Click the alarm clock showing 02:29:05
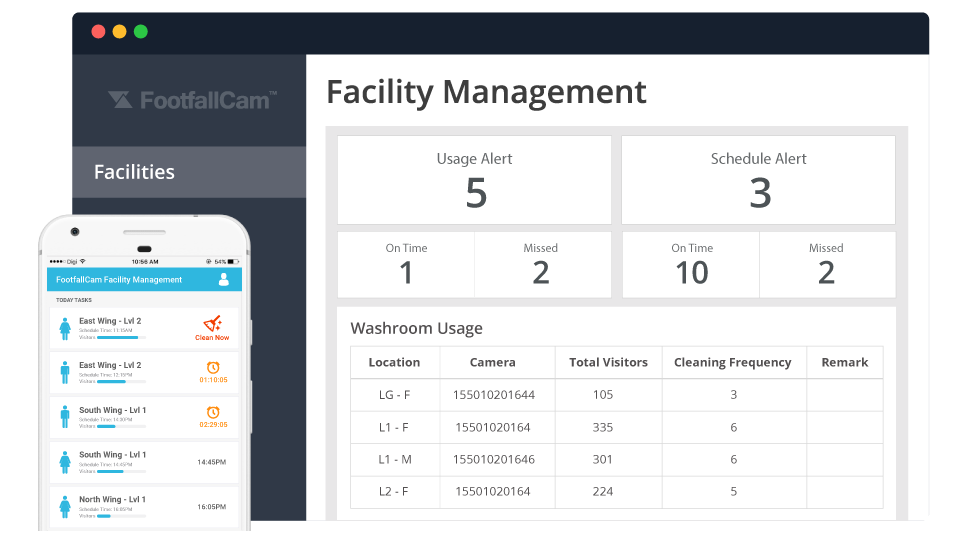 213,412
